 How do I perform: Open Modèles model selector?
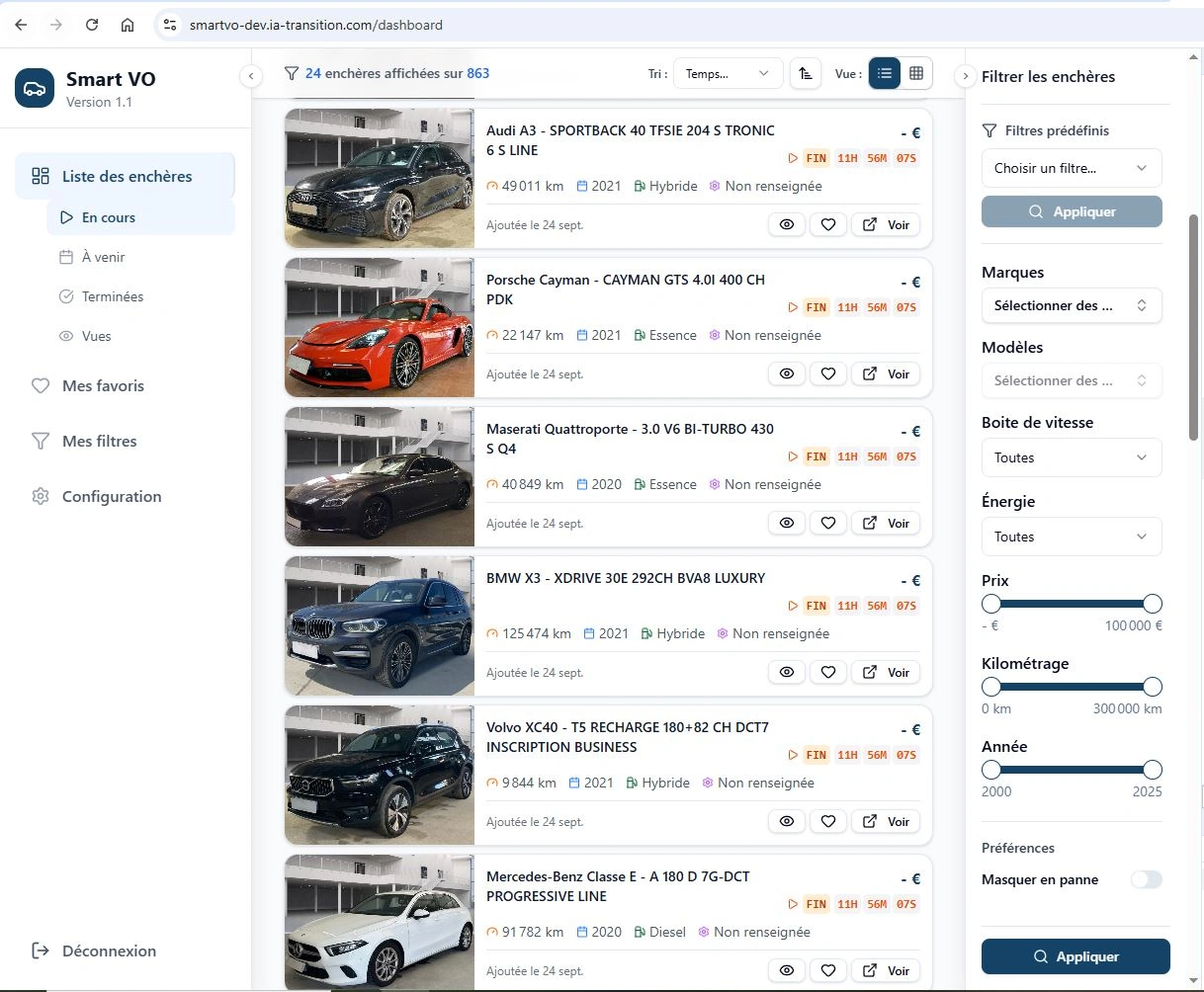[1072, 380]
